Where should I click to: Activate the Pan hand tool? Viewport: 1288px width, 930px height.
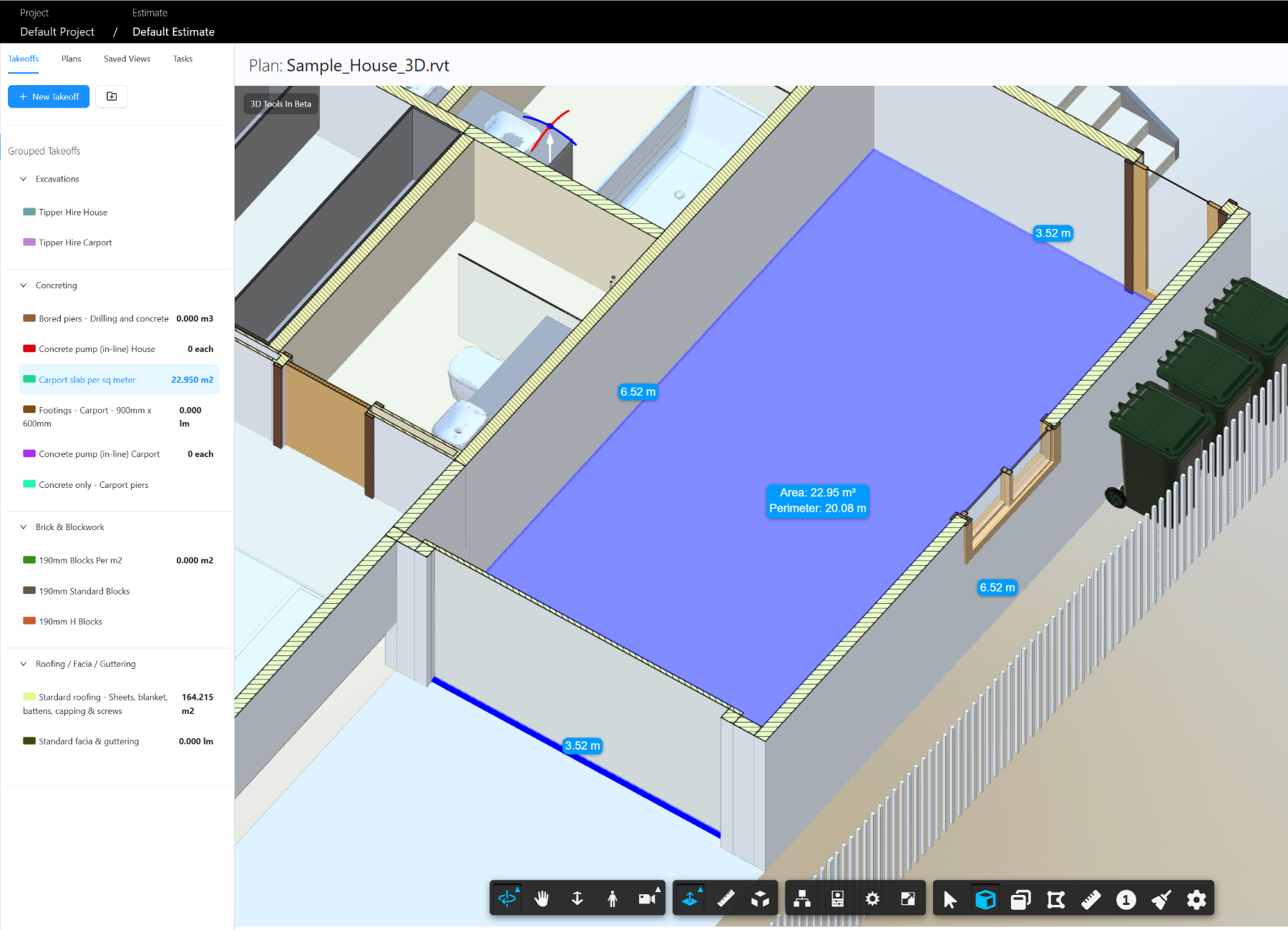(542, 898)
